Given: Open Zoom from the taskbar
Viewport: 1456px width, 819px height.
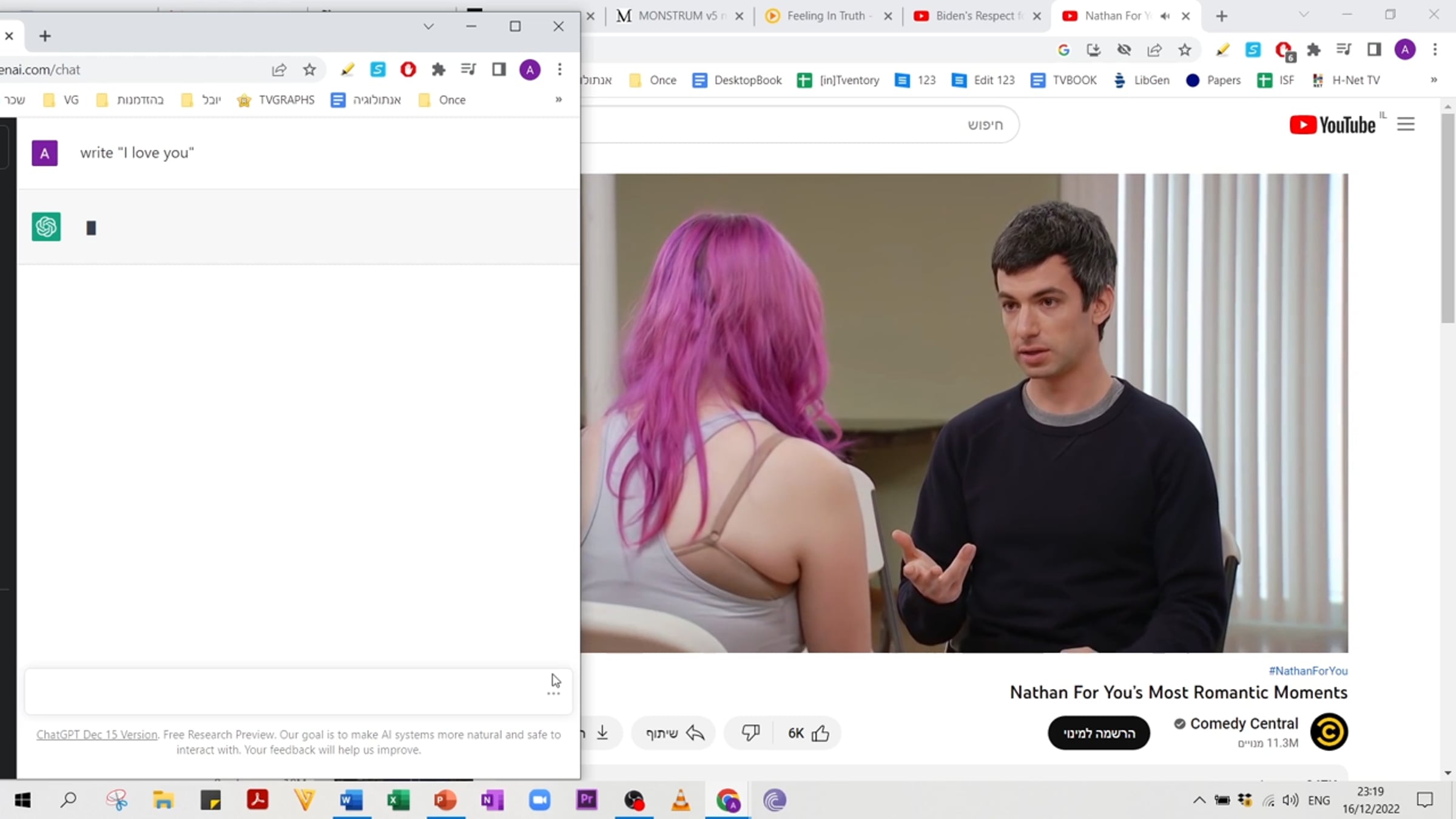Looking at the screenshot, I should point(539,800).
